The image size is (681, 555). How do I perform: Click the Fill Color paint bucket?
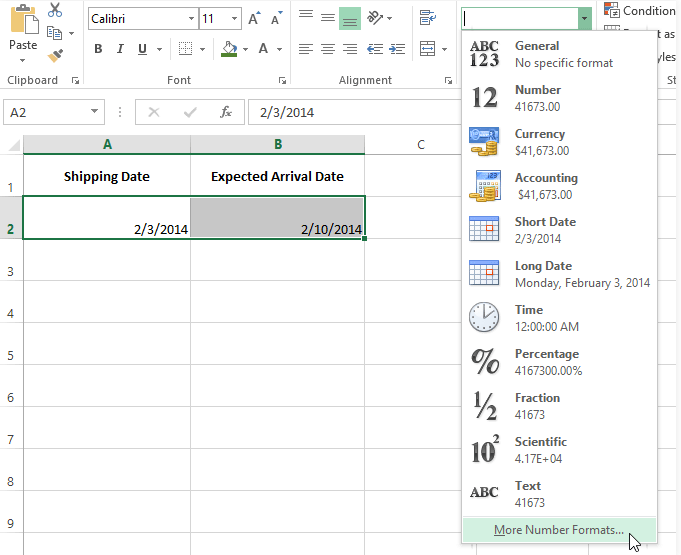229,49
